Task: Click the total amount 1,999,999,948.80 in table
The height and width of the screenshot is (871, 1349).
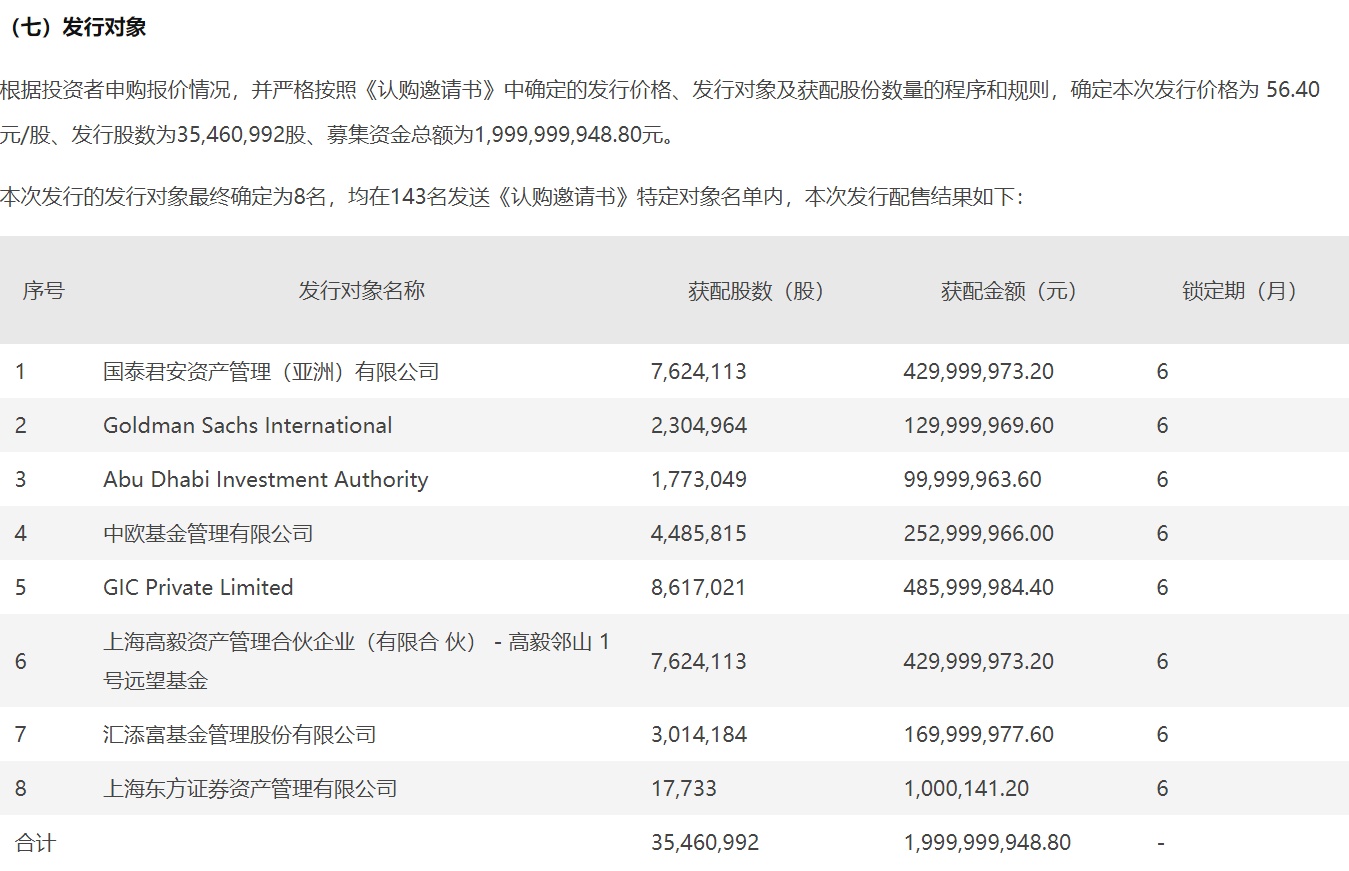Action: tap(986, 843)
